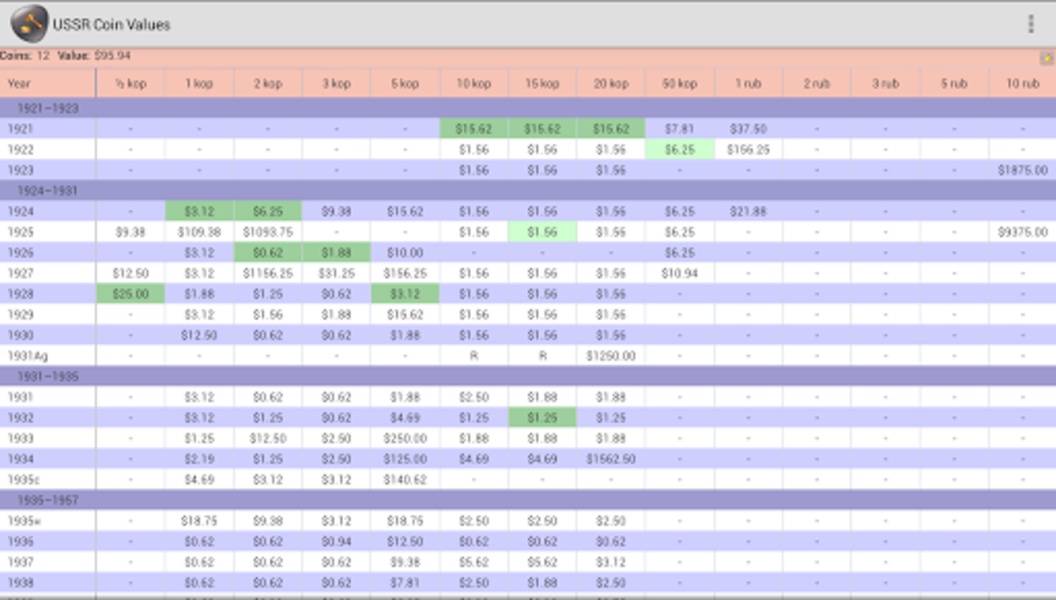Select the $9375.00 cell in 1925 row

pyautogui.click(x=1022, y=232)
